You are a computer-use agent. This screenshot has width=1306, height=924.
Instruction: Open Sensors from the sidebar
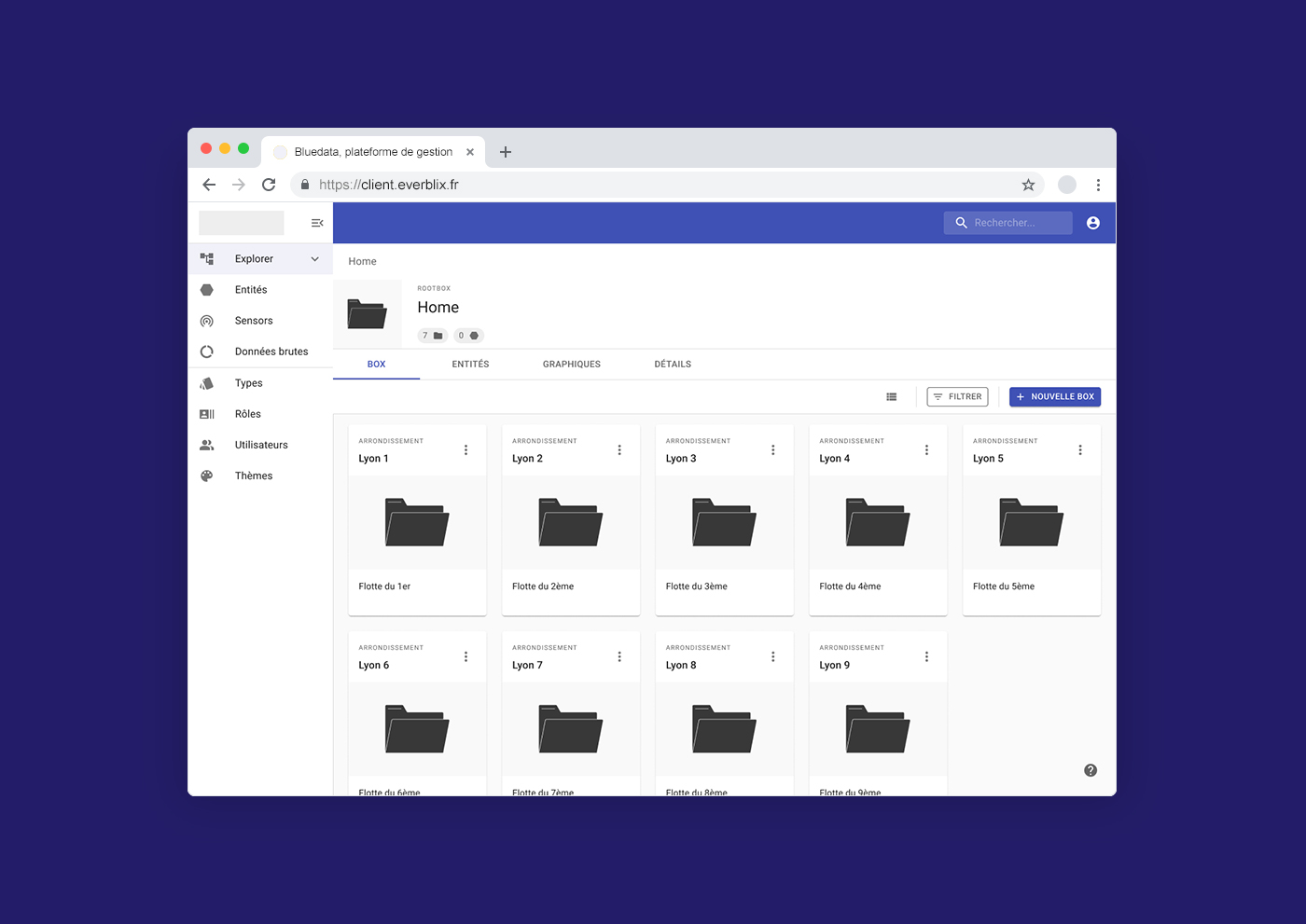253,321
